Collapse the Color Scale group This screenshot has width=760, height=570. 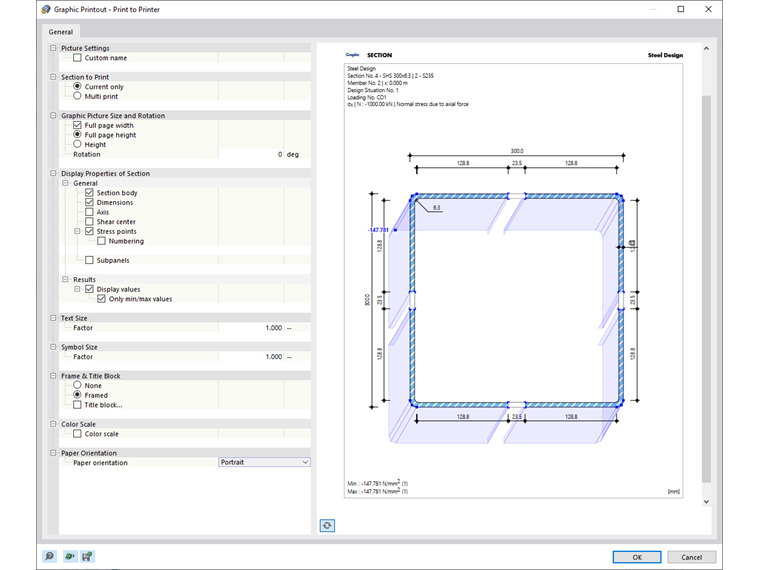tap(53, 424)
